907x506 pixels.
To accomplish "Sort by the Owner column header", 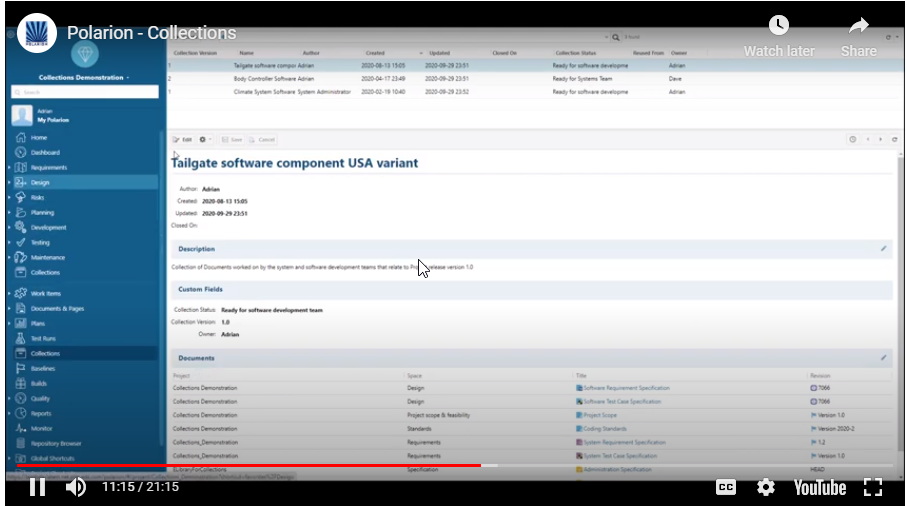I will [x=679, y=53].
